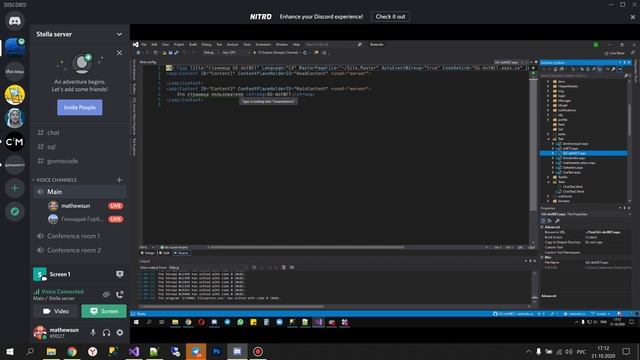Open Visual Studio from taskbar
This screenshot has width=640, height=360.
point(134,351)
